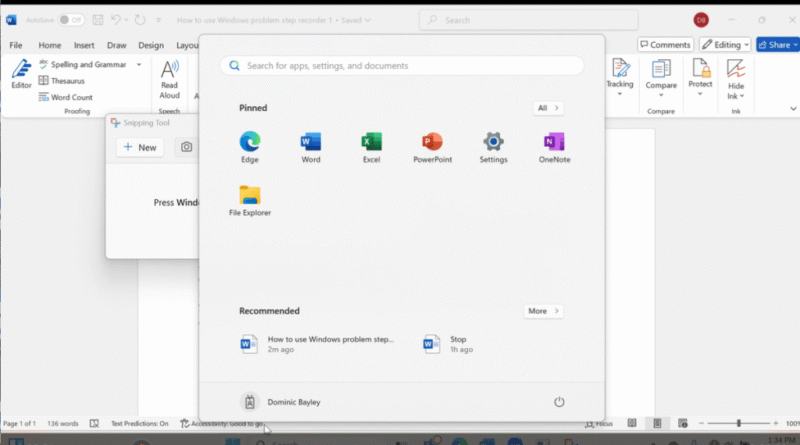This screenshot has height=445, width=800.
Task: Open Accessibility: Good to go checker
Action: coord(221,424)
